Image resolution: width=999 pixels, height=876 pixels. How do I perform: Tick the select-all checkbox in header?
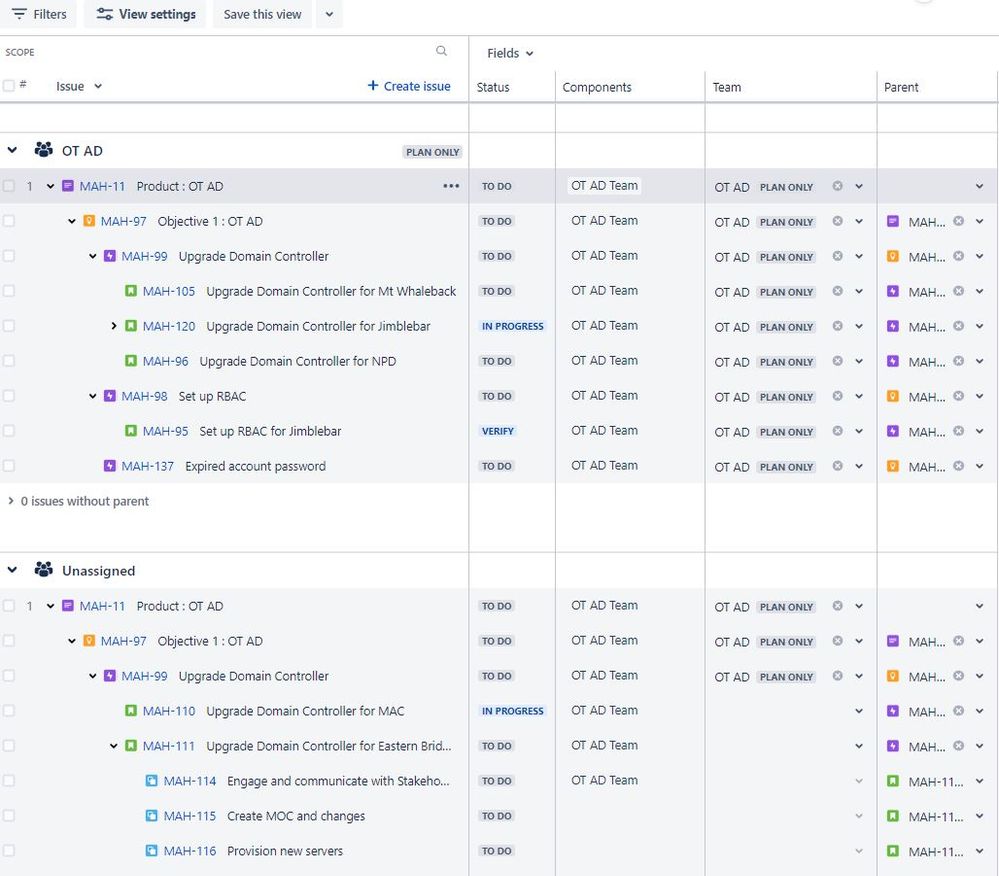tap(8, 86)
